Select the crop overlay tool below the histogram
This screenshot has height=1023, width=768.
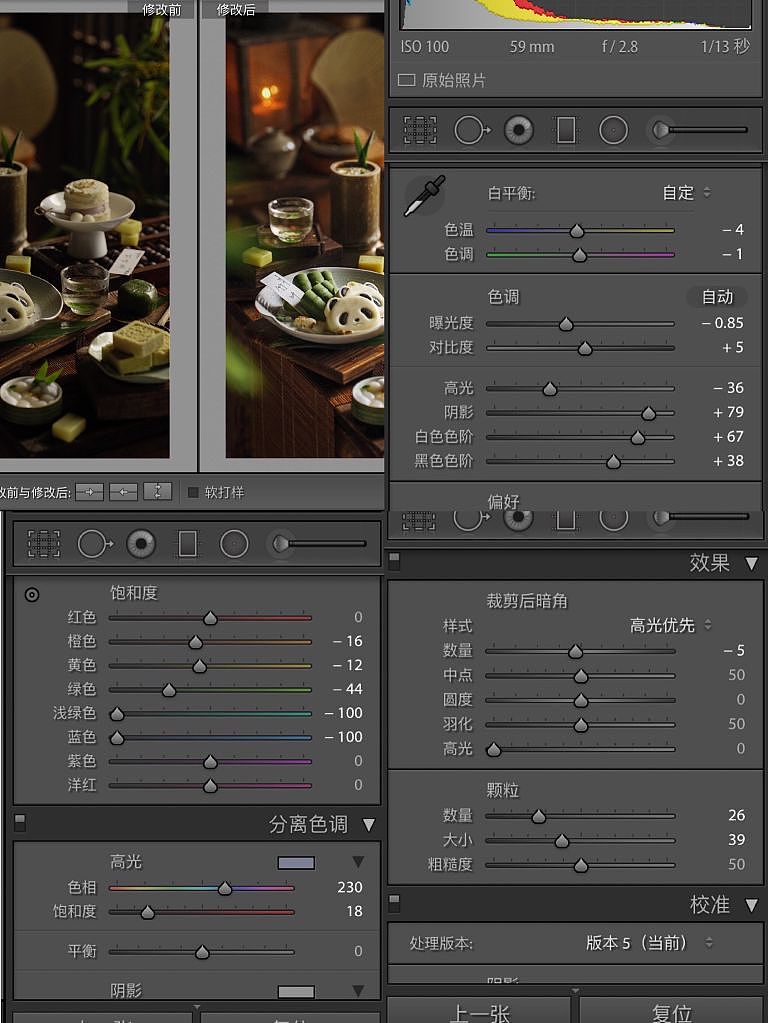[420, 130]
